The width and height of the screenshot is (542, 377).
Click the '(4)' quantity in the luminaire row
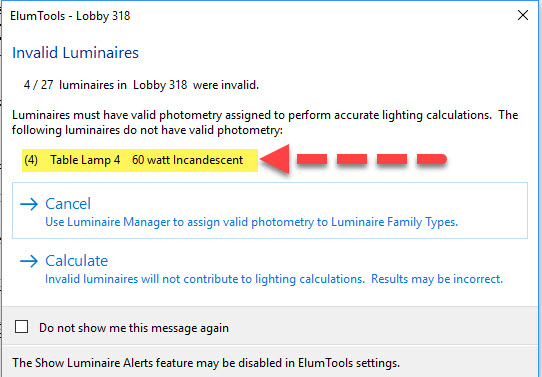click(x=31, y=160)
